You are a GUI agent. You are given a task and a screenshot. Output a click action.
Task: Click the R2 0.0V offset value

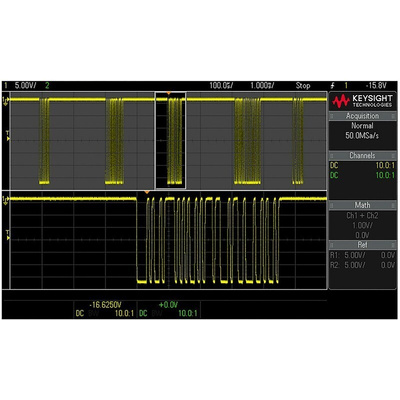[x=388, y=265]
